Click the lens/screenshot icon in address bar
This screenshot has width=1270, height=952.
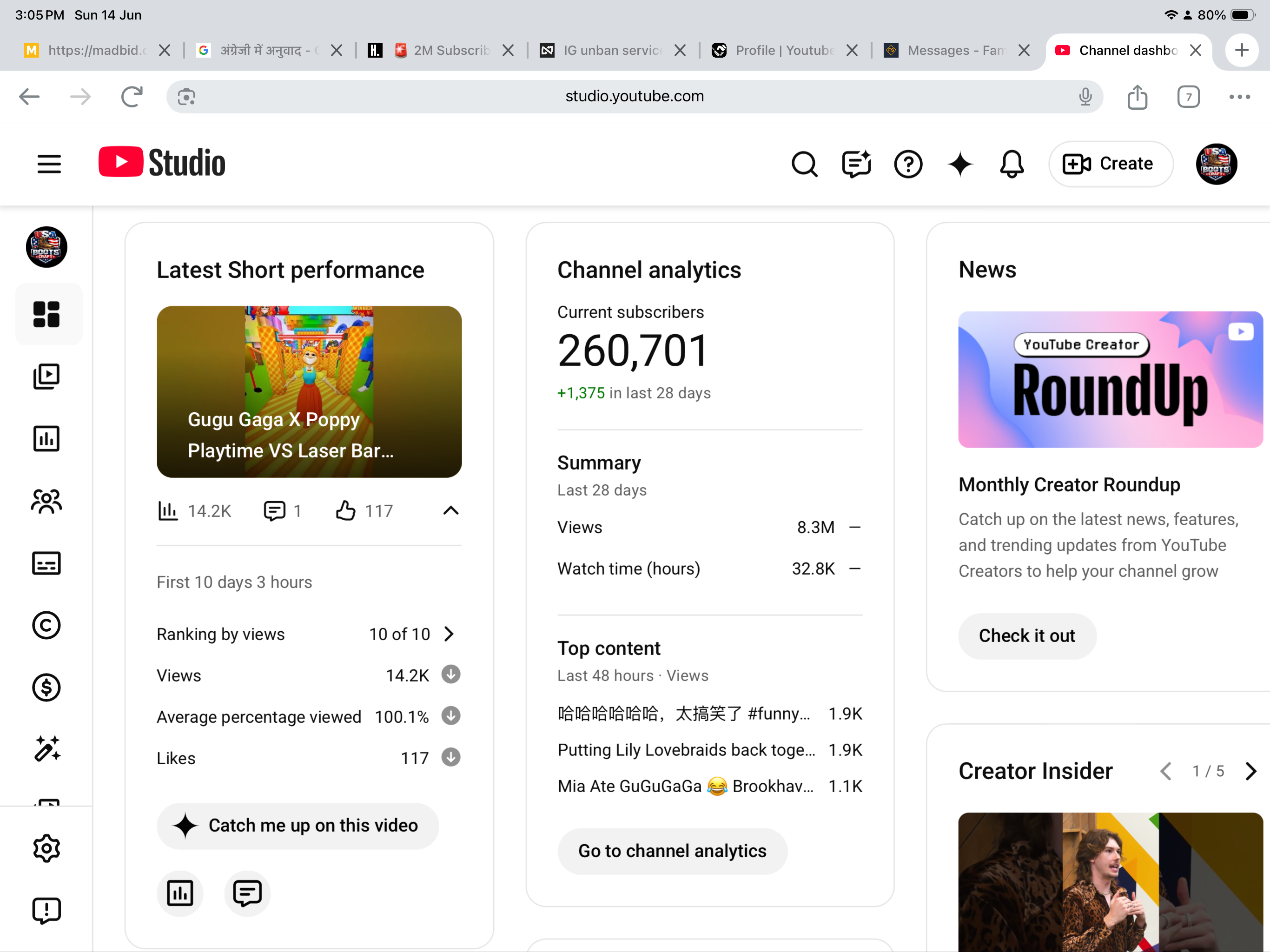186,97
